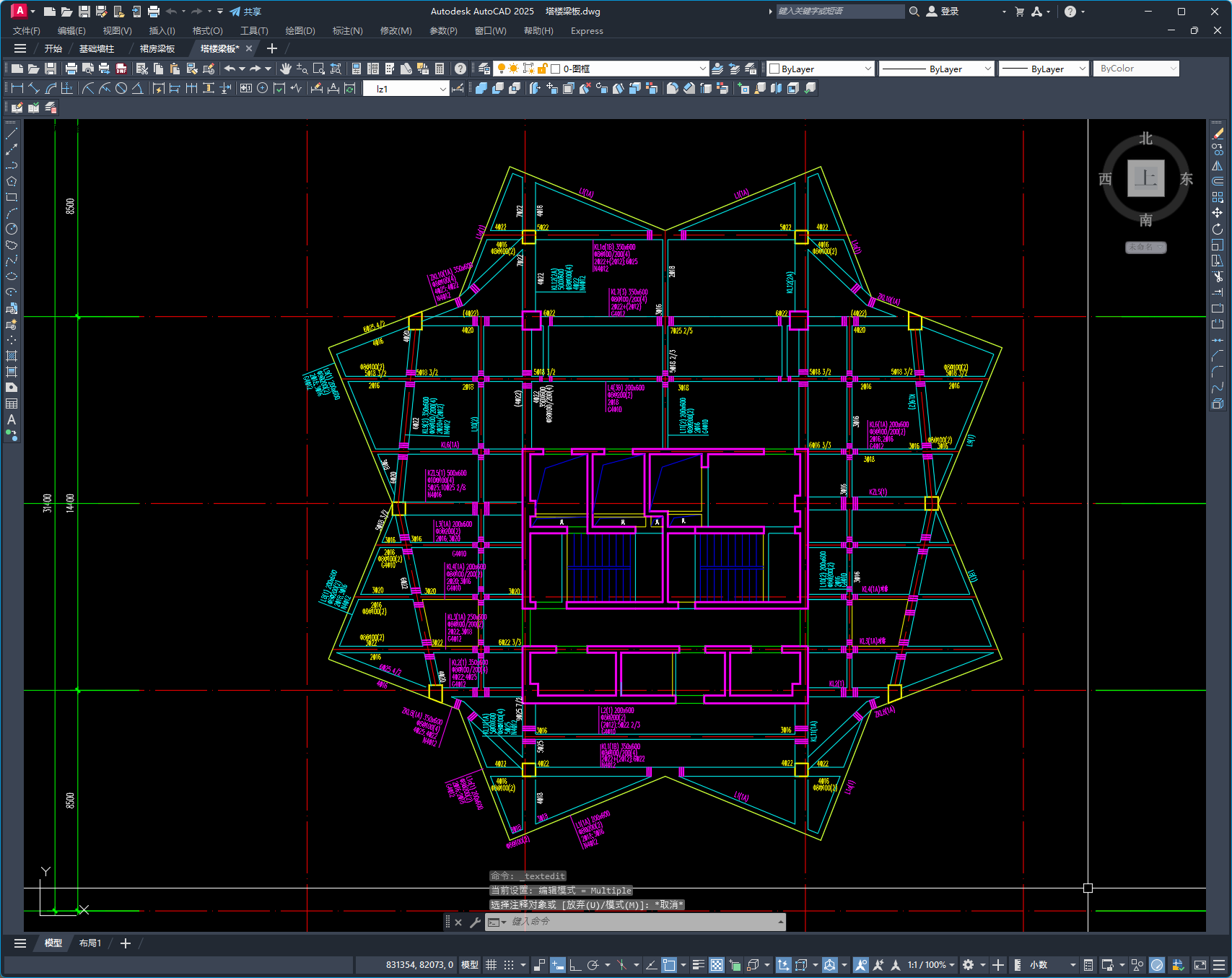1232x978 pixels.
Task: Click the 共享 share button
Action: pyautogui.click(x=245, y=12)
